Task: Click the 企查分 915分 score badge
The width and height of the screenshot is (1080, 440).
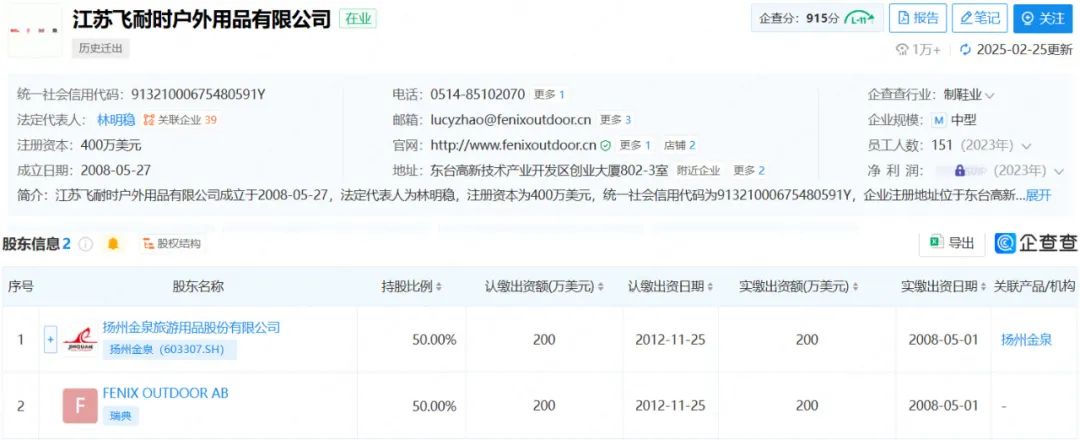Action: (817, 19)
